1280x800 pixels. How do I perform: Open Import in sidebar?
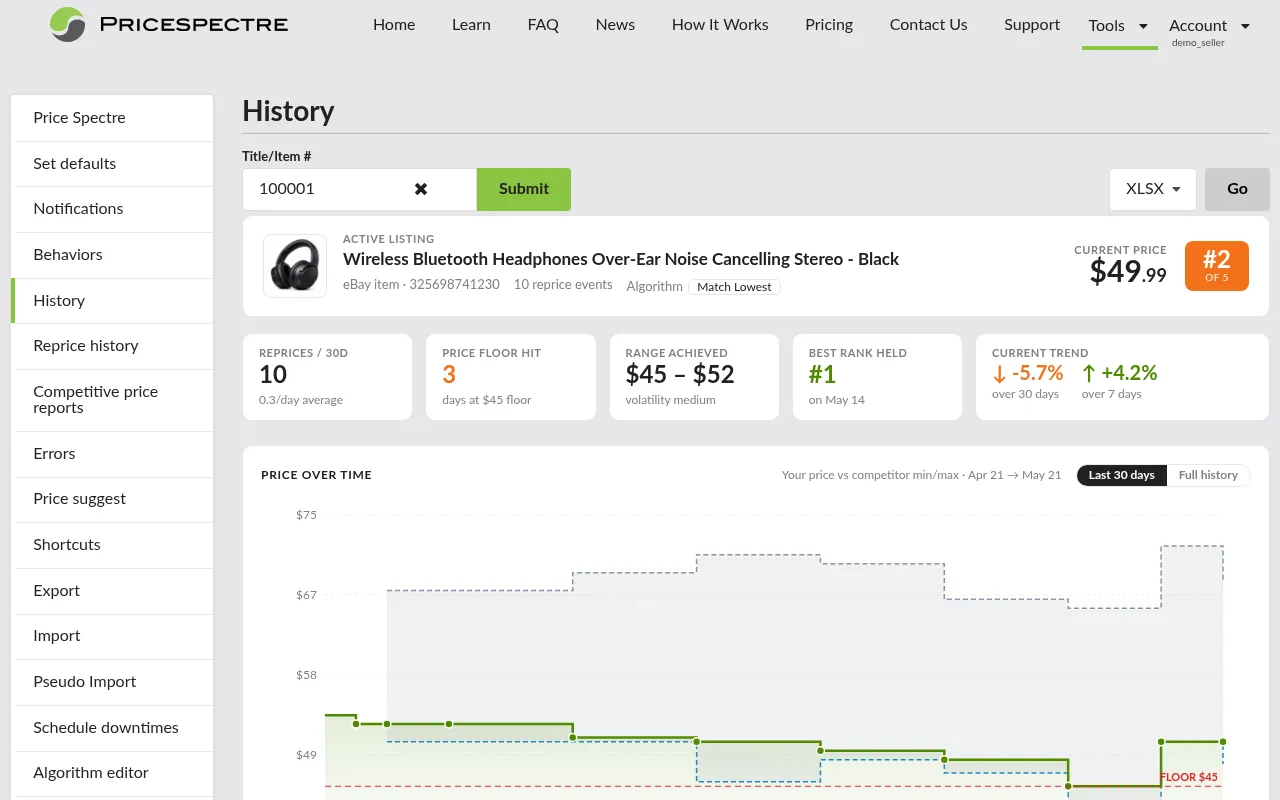112,636
